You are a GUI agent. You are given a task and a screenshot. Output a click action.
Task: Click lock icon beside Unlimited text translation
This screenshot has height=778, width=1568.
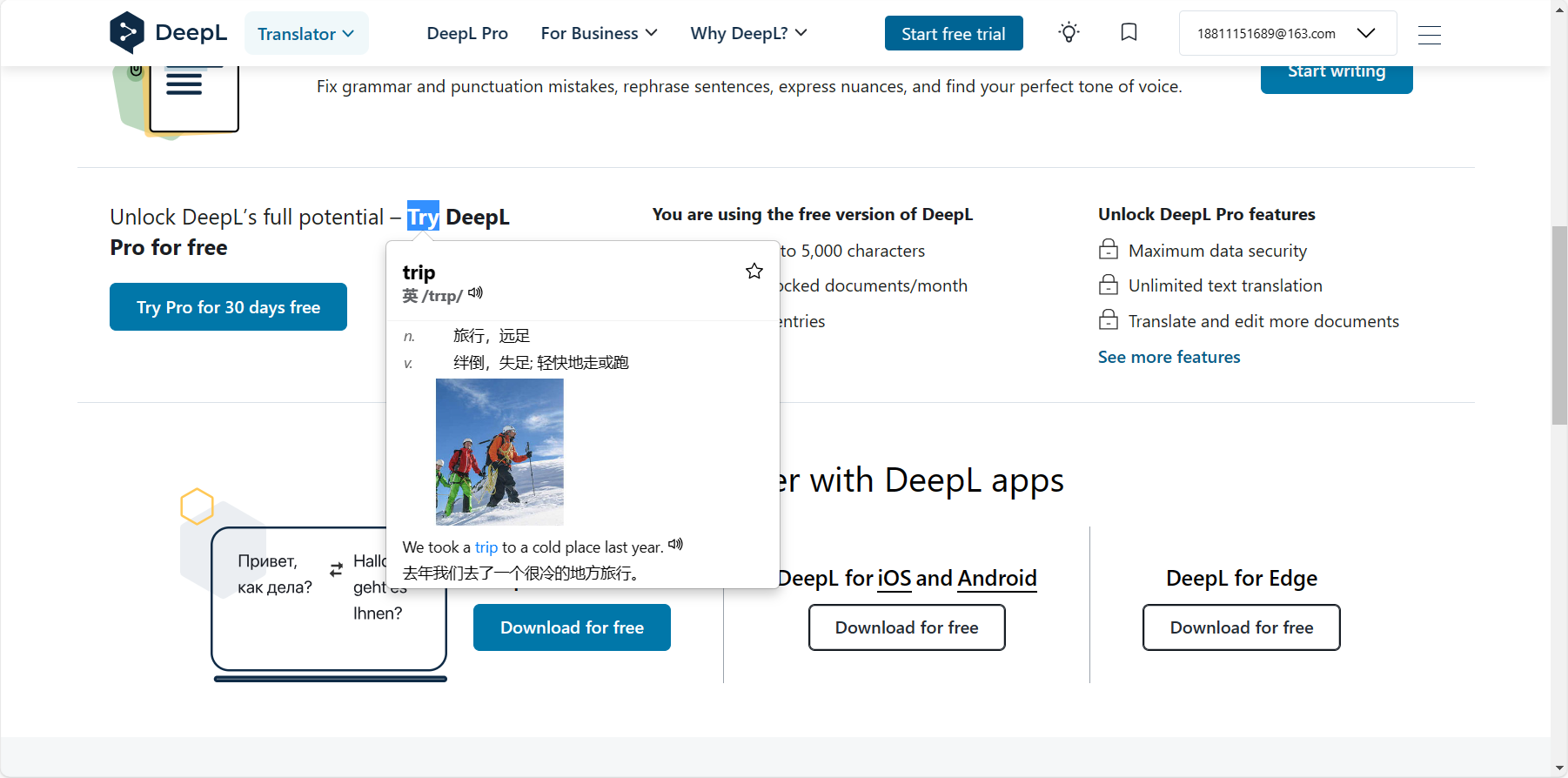pos(1109,285)
